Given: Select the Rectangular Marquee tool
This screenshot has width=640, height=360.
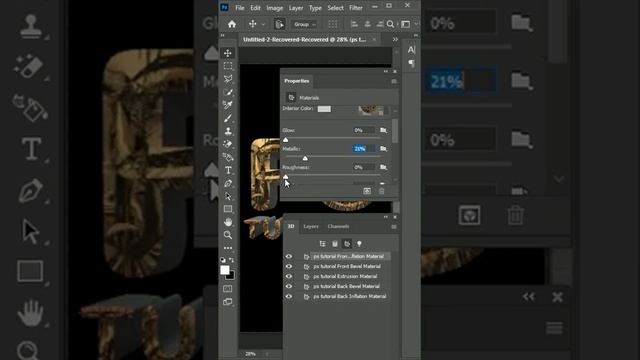Looking at the screenshot, I should click(x=228, y=66).
